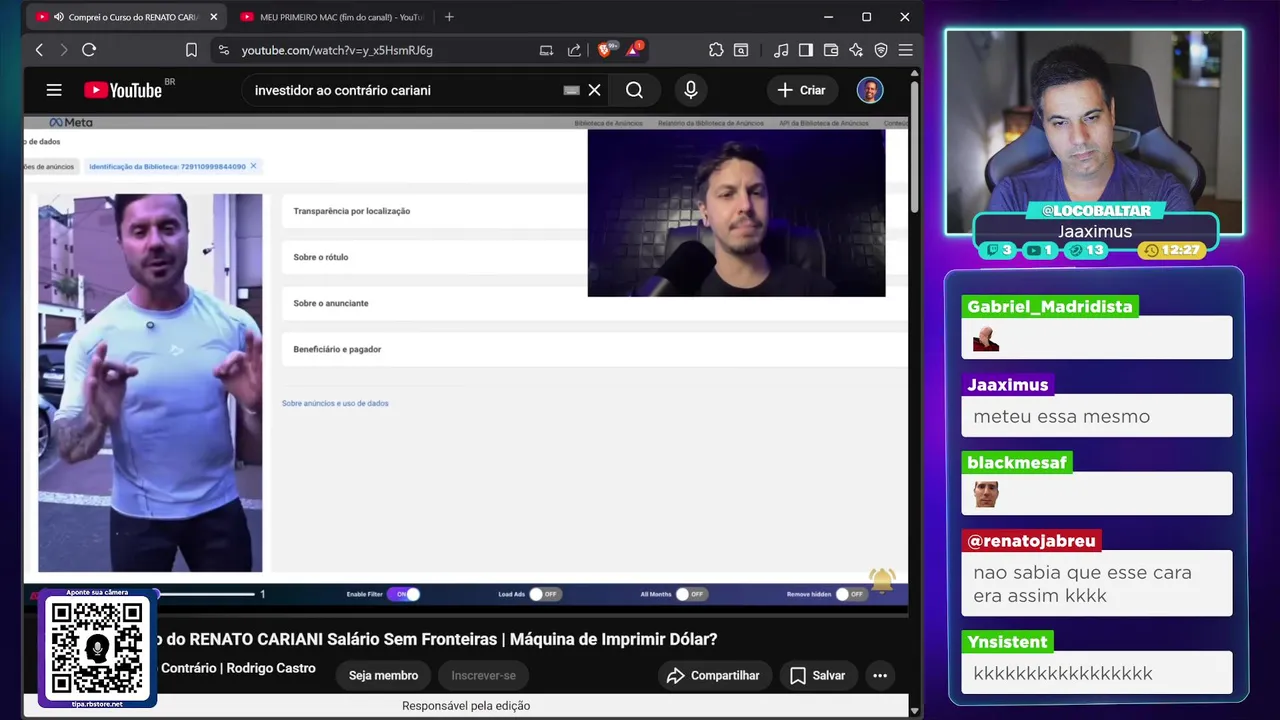Click the Inscrever-se button
1280x720 pixels.
(x=483, y=676)
